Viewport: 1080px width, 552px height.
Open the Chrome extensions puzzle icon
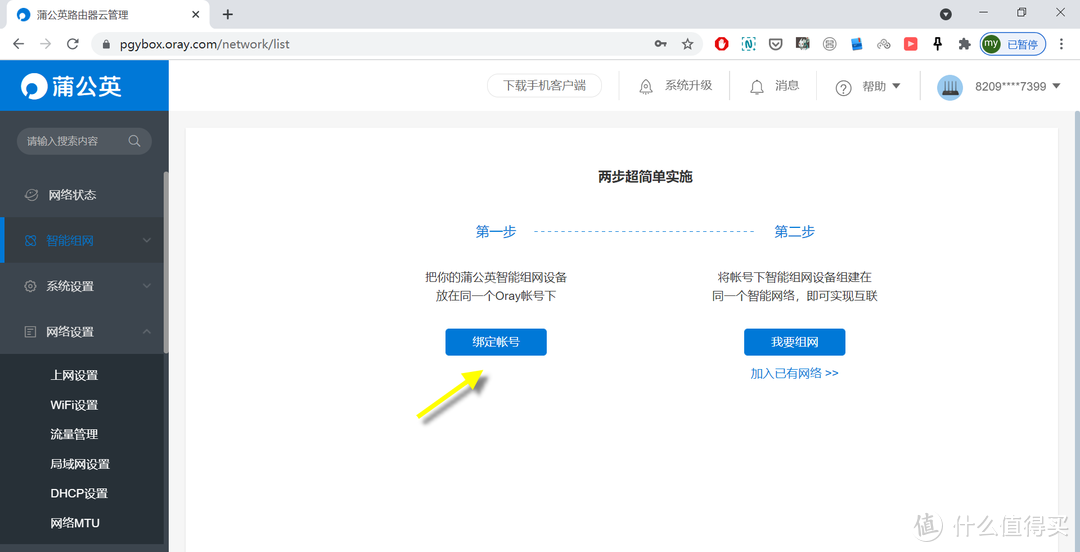964,44
